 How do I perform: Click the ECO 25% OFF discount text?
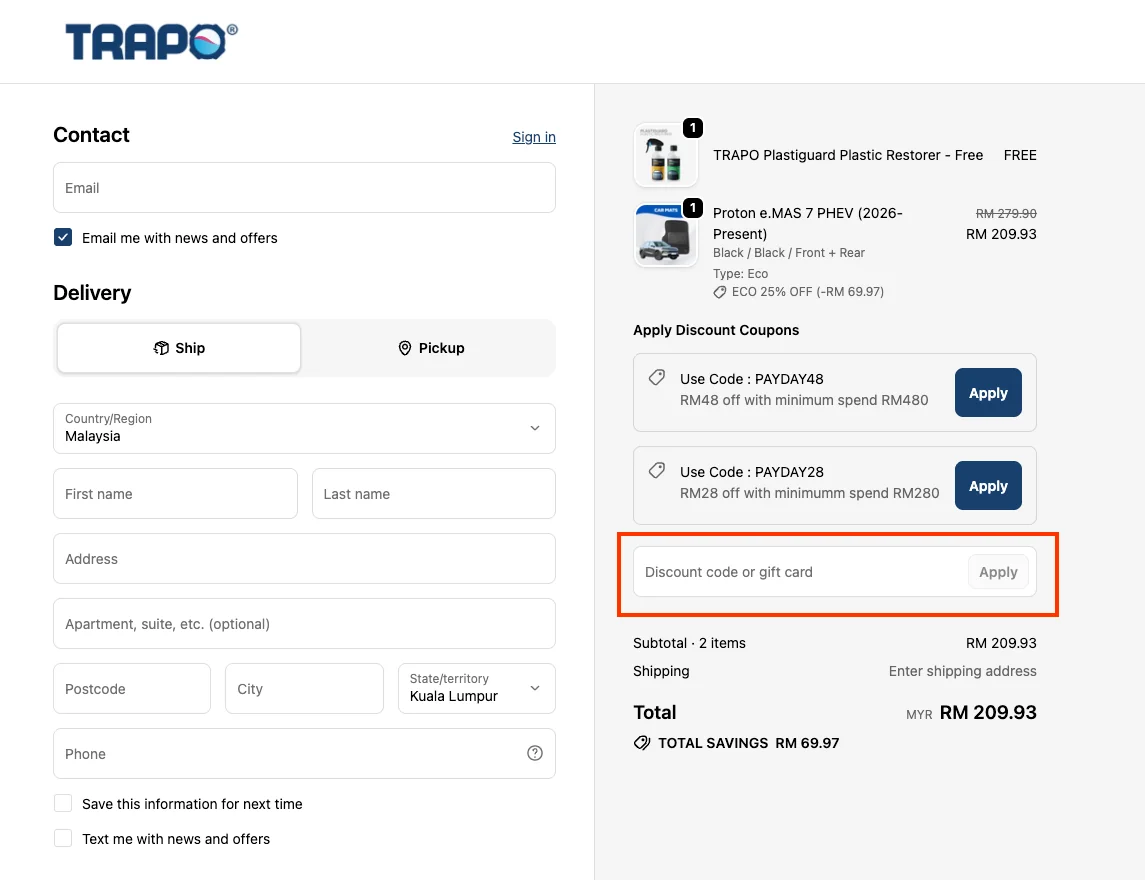click(x=808, y=292)
